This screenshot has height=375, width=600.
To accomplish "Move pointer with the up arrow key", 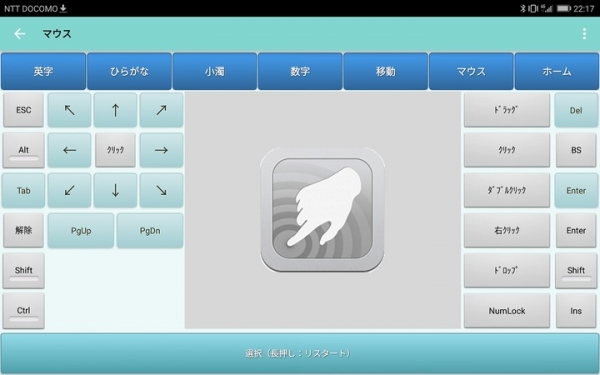I will point(115,110).
